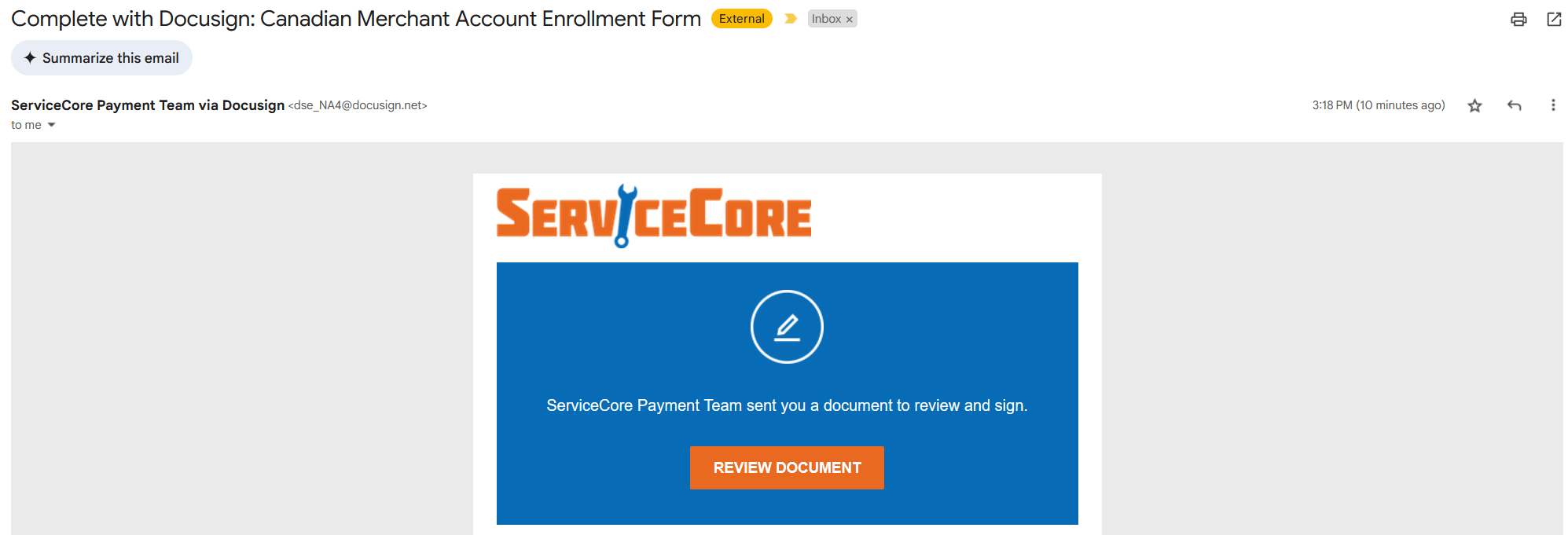The width and height of the screenshot is (1568, 535).
Task: Click the Summarize this email button
Action: pos(101,58)
